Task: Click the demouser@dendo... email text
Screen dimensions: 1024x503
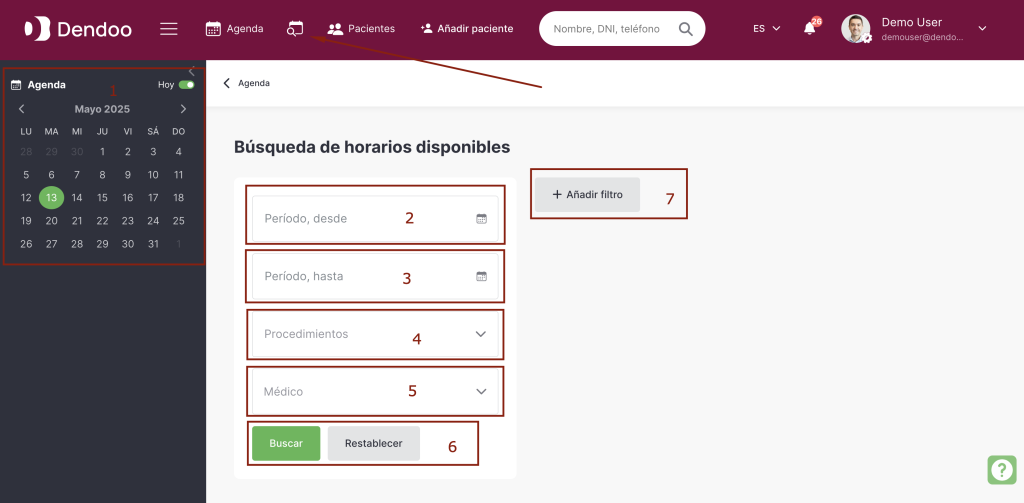Action: tap(922, 38)
